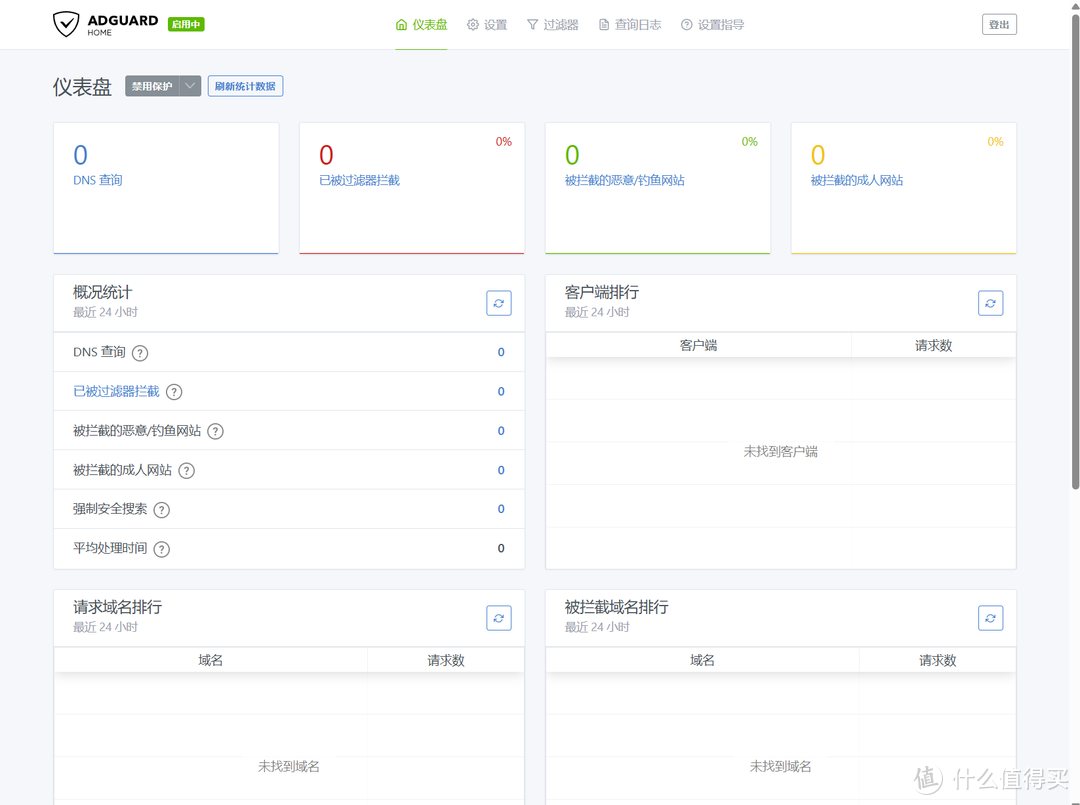Refresh the 请求域名排行 panel
This screenshot has height=805, width=1080.
[x=498, y=618]
